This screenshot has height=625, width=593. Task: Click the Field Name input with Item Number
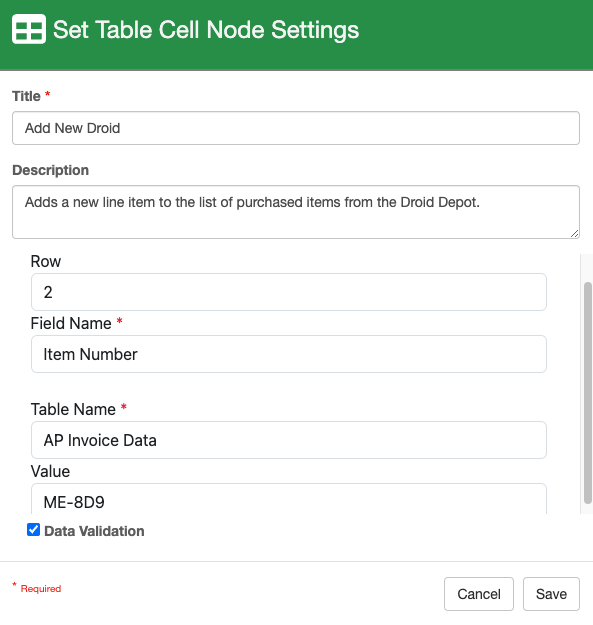coord(289,354)
